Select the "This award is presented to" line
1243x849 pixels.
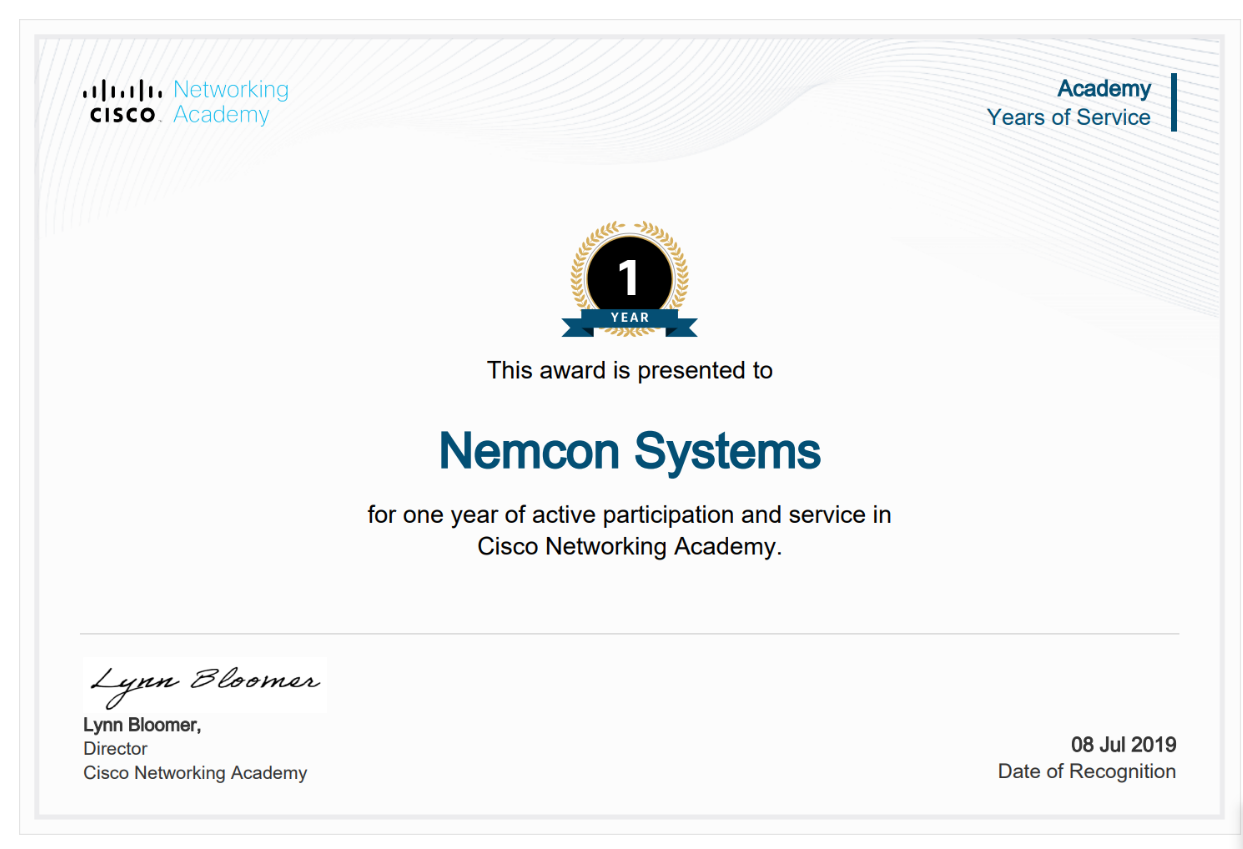tap(630, 371)
